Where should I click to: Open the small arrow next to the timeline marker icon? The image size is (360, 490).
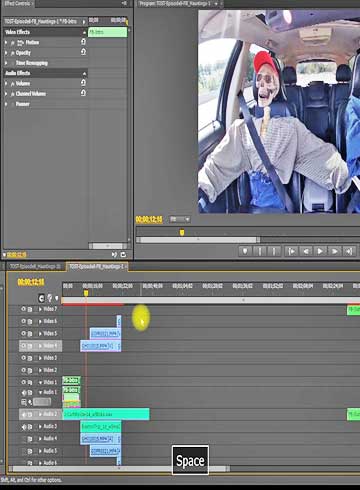57,298
